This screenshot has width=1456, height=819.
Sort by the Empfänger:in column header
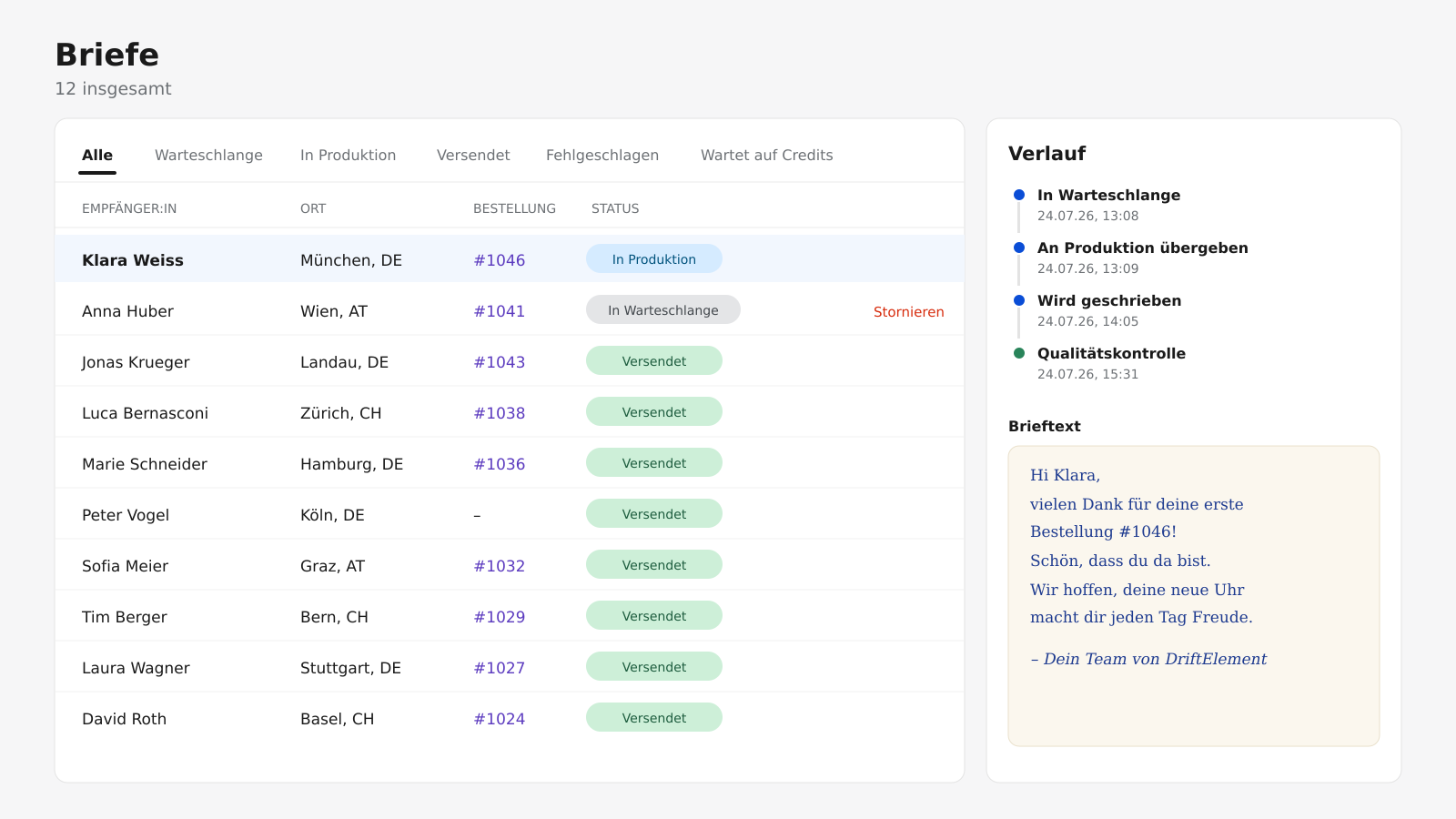pos(129,208)
